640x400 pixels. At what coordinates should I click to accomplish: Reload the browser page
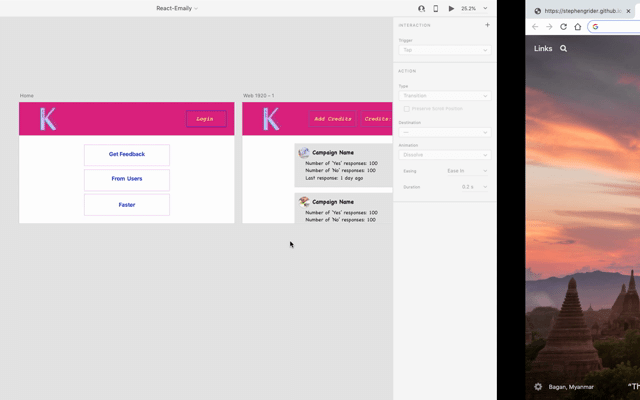click(x=563, y=27)
